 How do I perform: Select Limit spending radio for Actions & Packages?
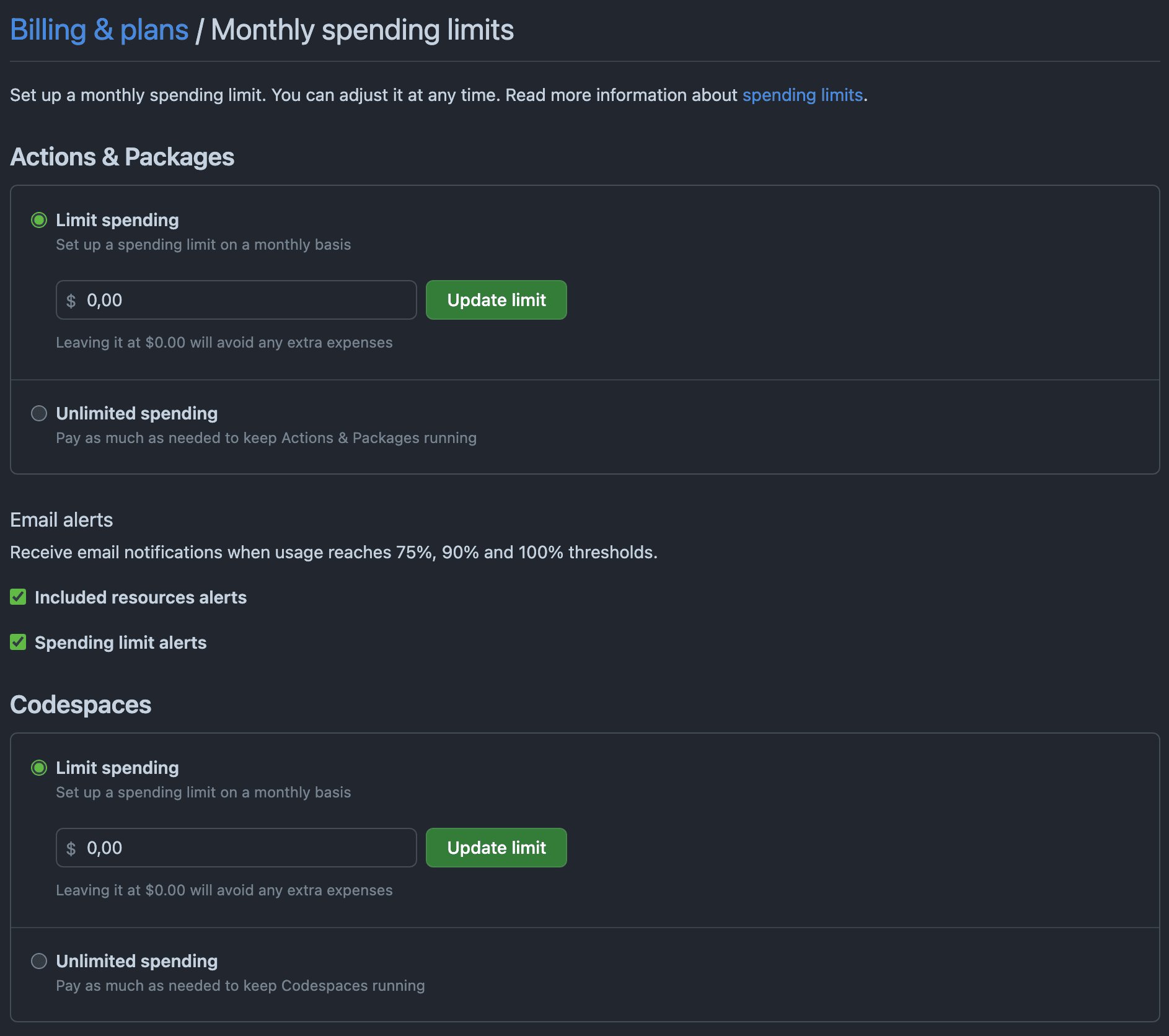pyautogui.click(x=39, y=220)
